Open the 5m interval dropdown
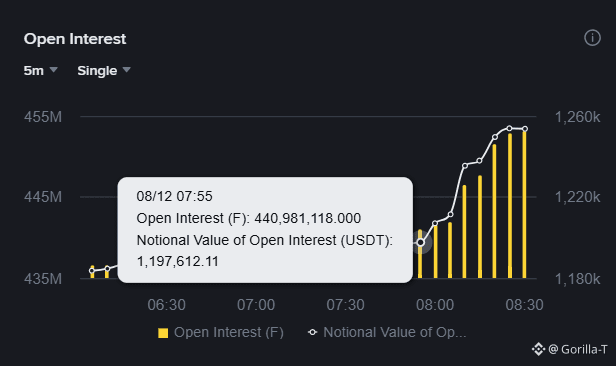The image size is (616, 366). [40, 71]
